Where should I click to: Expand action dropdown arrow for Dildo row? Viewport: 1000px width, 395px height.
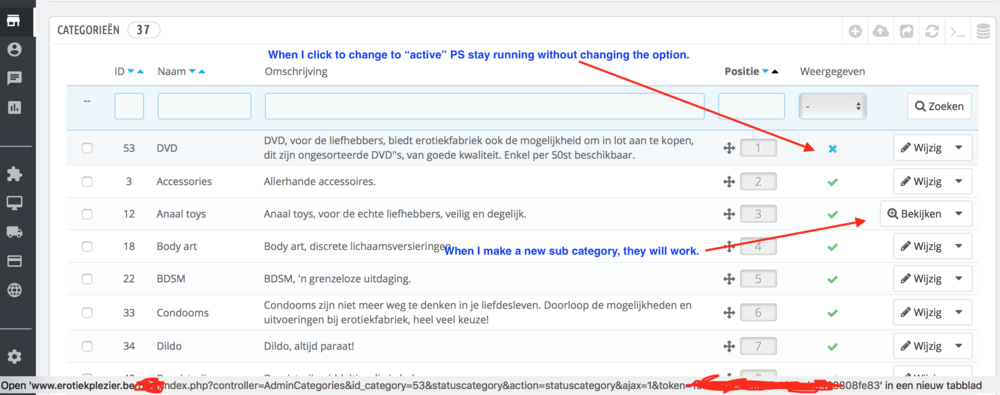click(959, 346)
